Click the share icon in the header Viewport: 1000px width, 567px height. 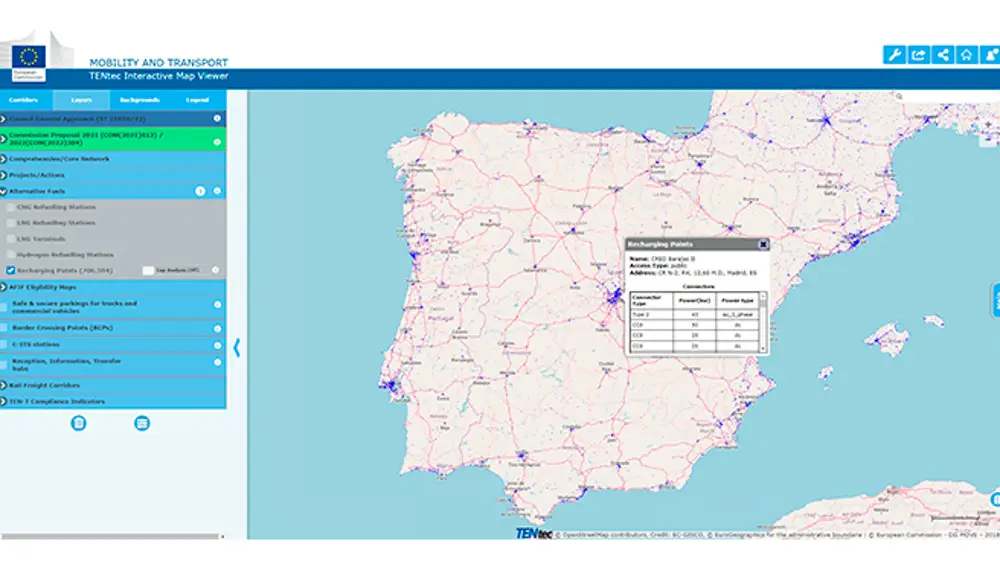(943, 55)
